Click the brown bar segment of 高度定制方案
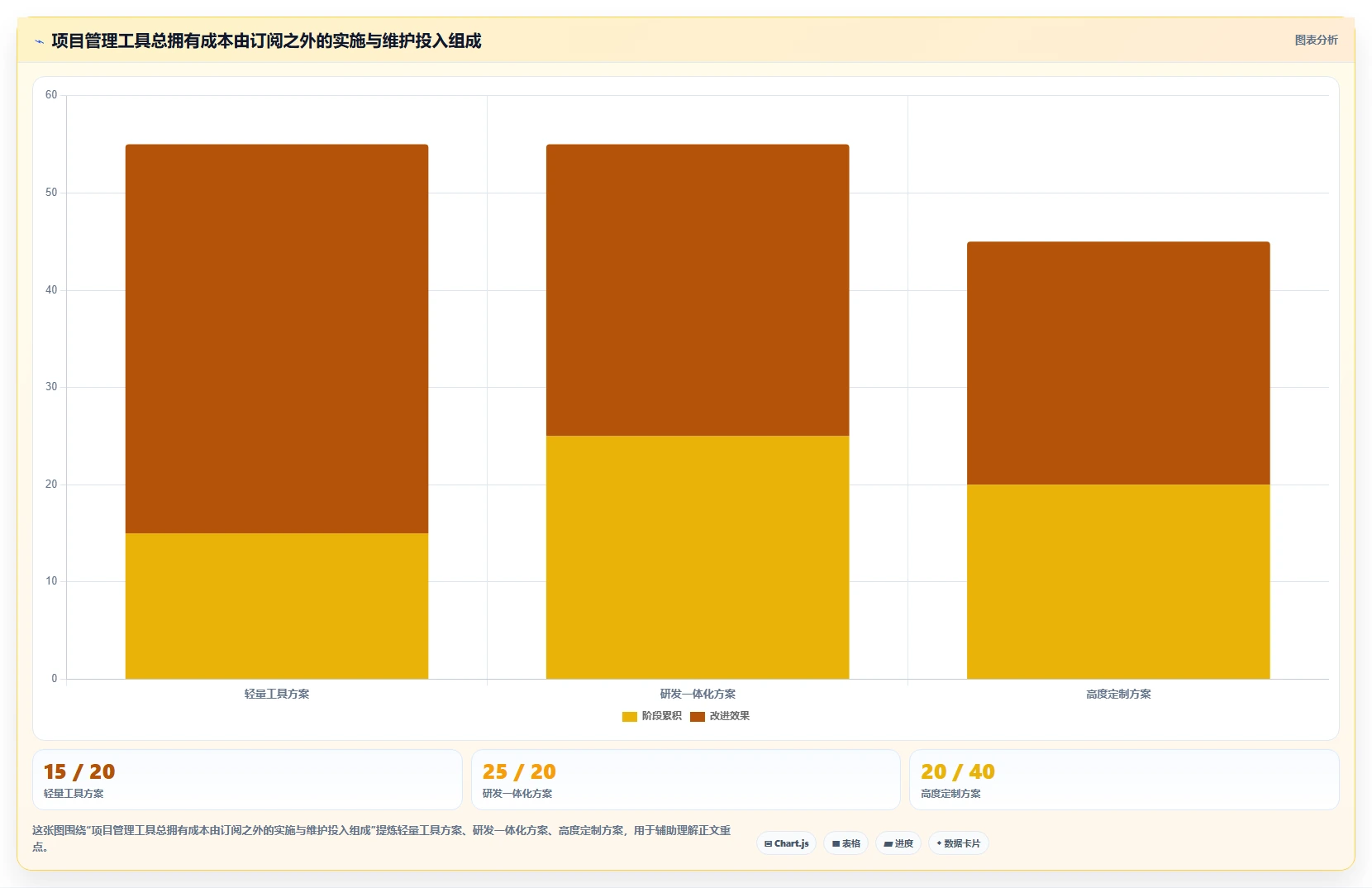1372x888 pixels. (x=1118, y=363)
